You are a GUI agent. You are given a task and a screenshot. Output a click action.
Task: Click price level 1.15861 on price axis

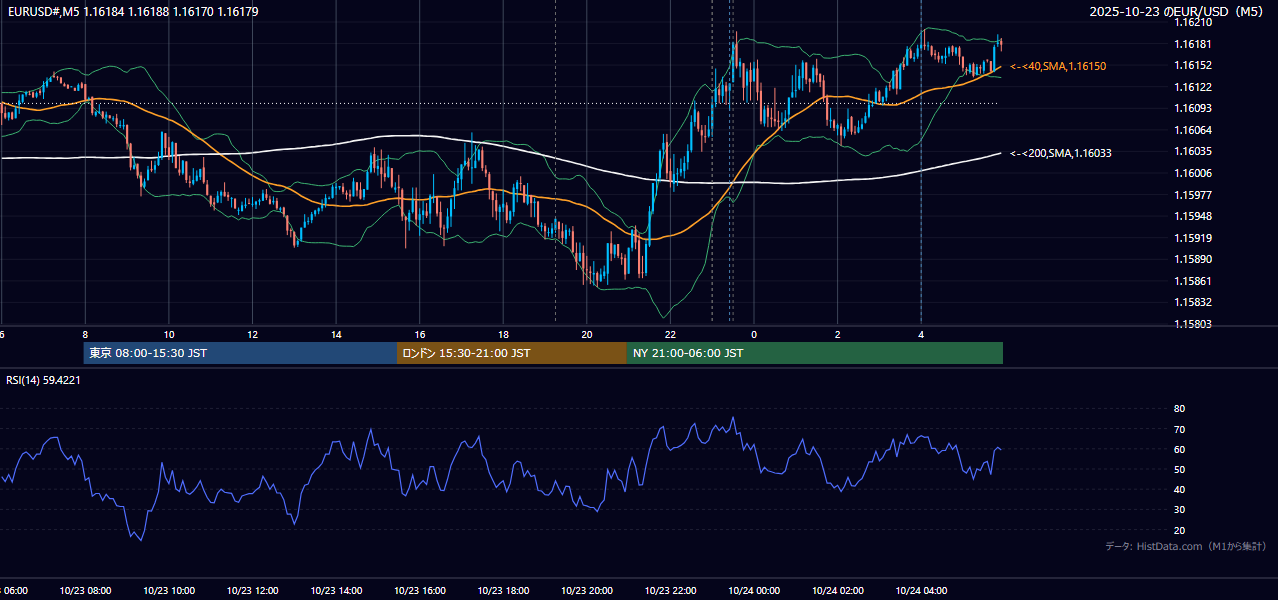[x=1192, y=281]
